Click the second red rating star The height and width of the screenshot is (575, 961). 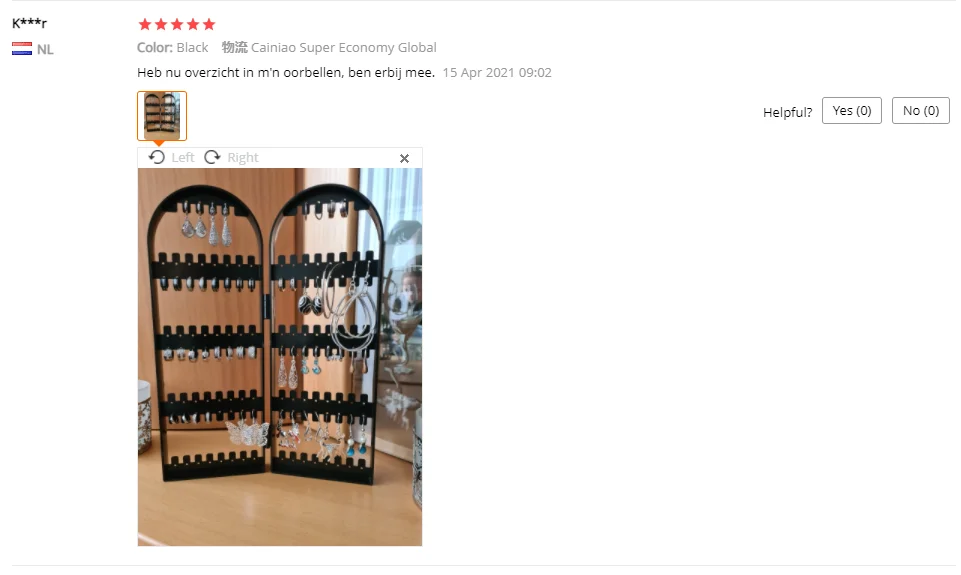point(161,25)
